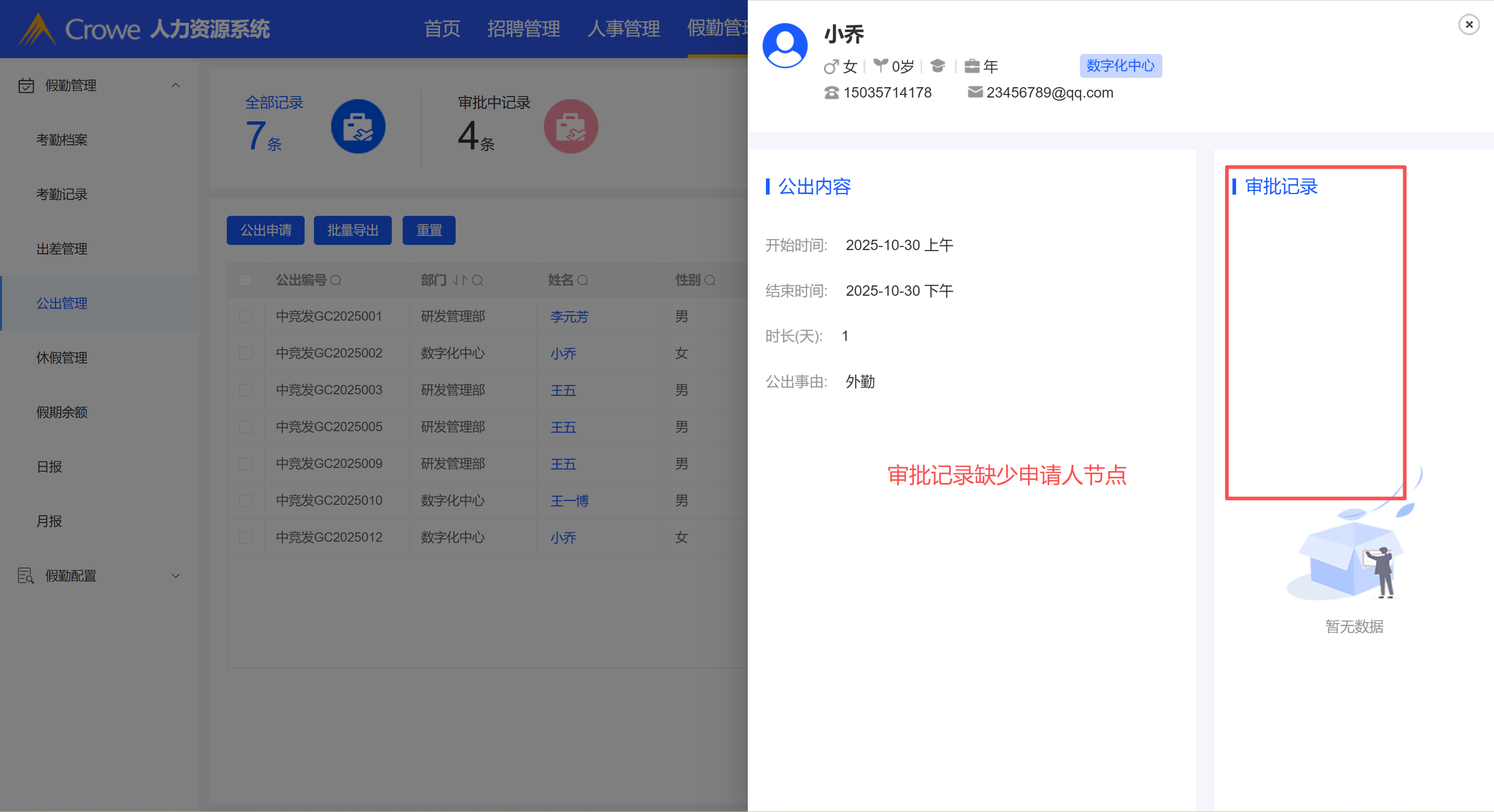Screen dimensions: 1494x812
Task: Click the Crowe logo icon
Action: (x=37, y=29)
